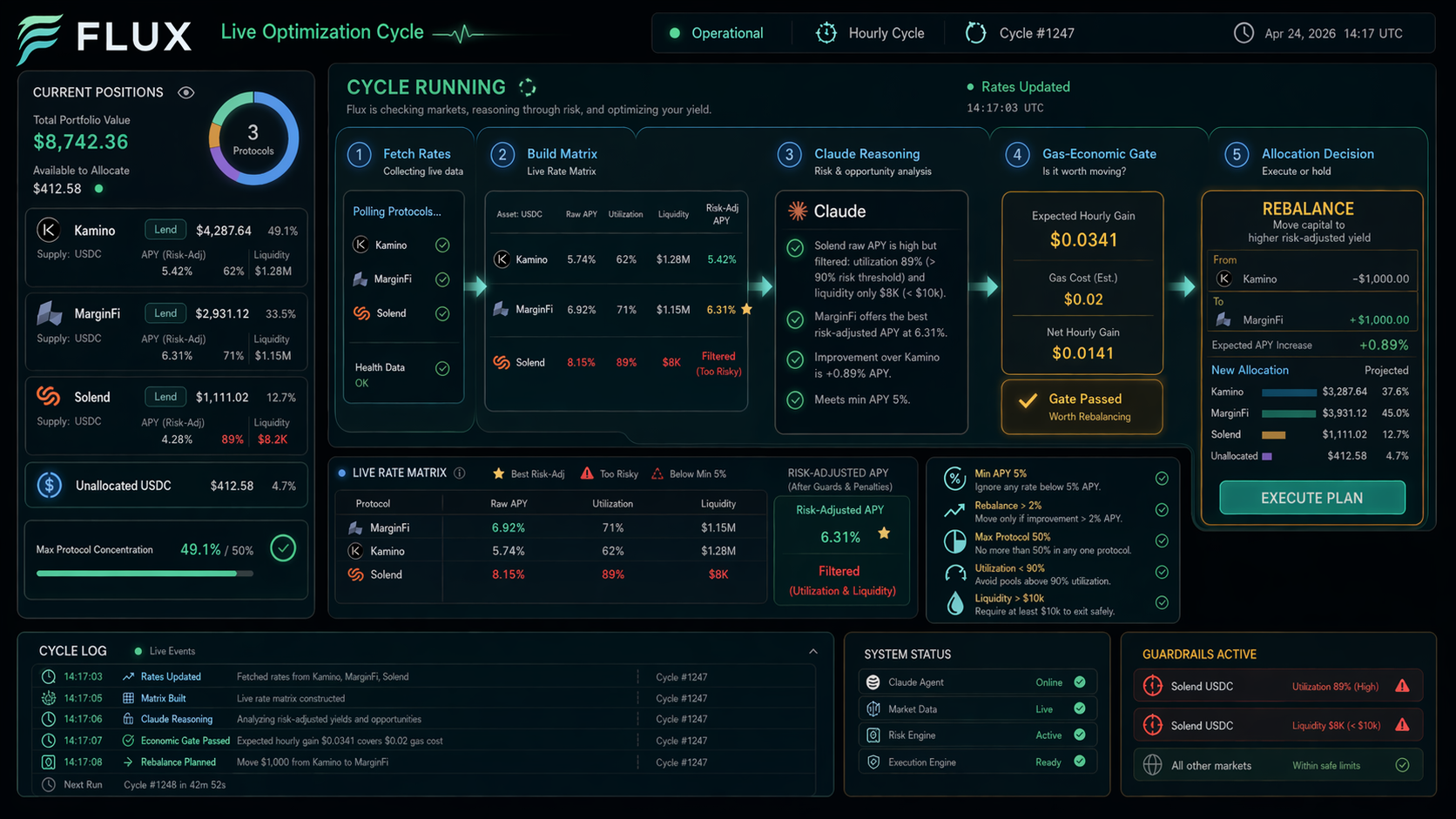This screenshot has width=1456, height=819.
Task: Click the Liquidity > $10k droplet icon
Action: (x=954, y=603)
